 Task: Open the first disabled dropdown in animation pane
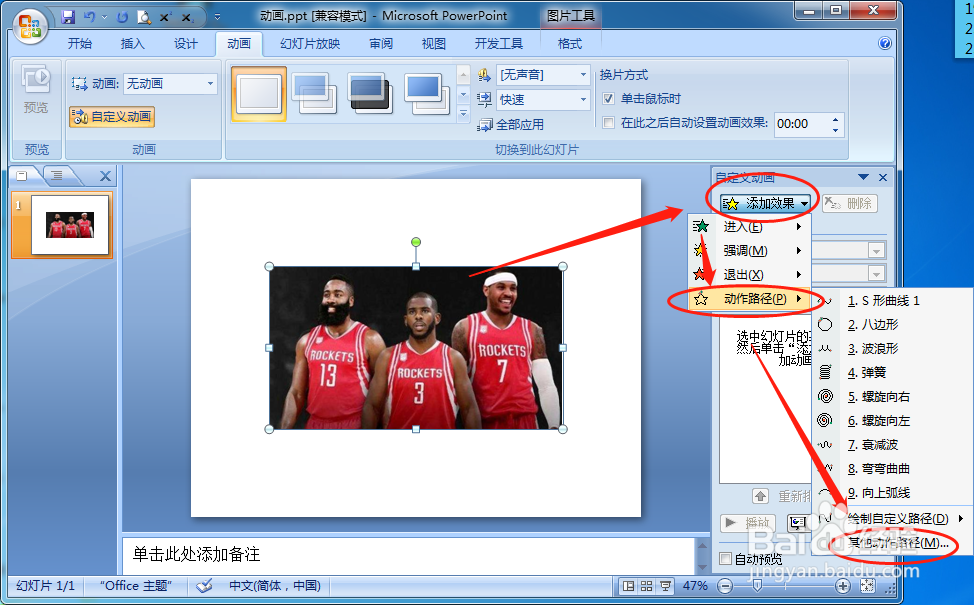click(876, 251)
